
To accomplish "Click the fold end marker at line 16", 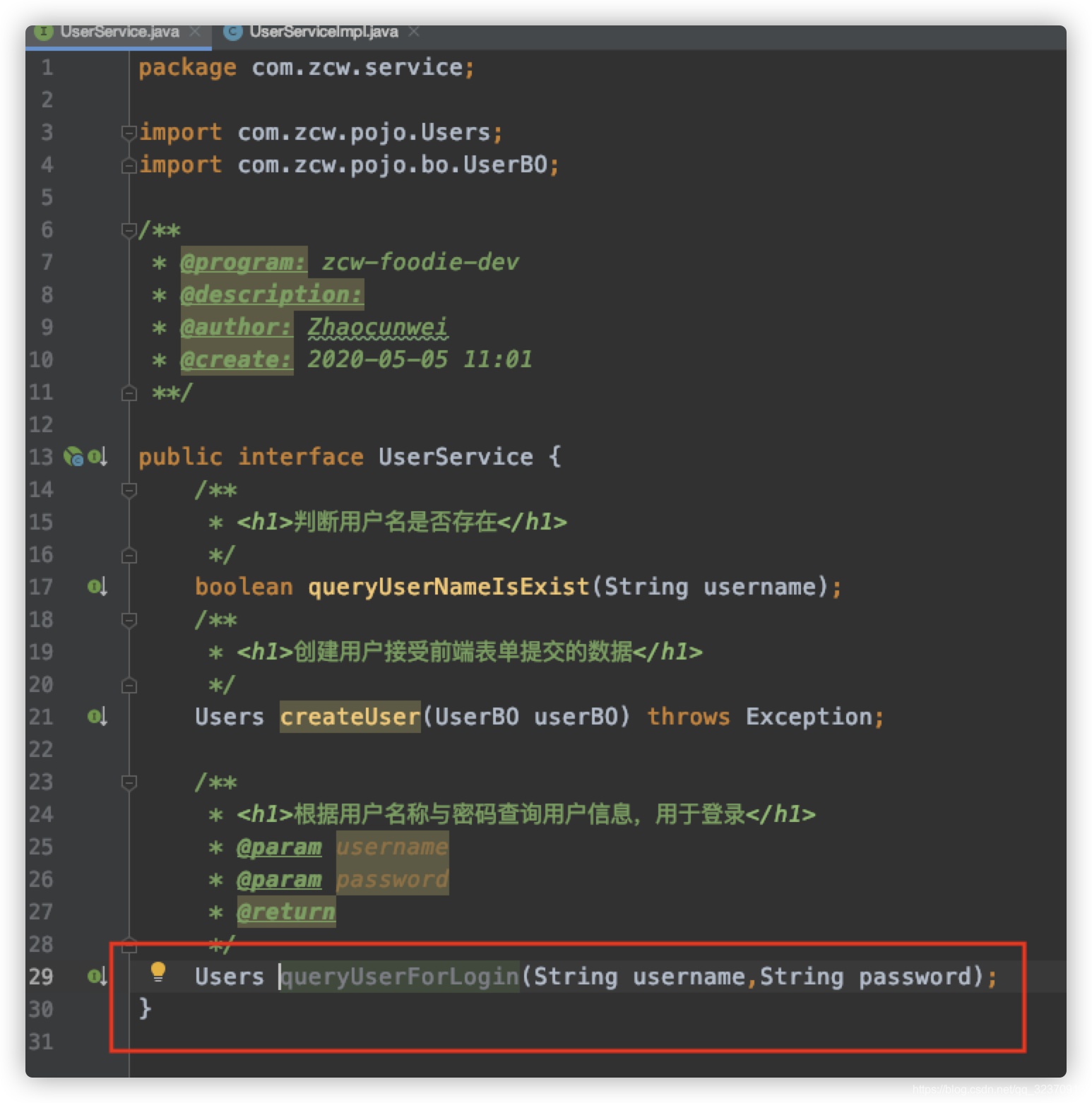I will (129, 555).
